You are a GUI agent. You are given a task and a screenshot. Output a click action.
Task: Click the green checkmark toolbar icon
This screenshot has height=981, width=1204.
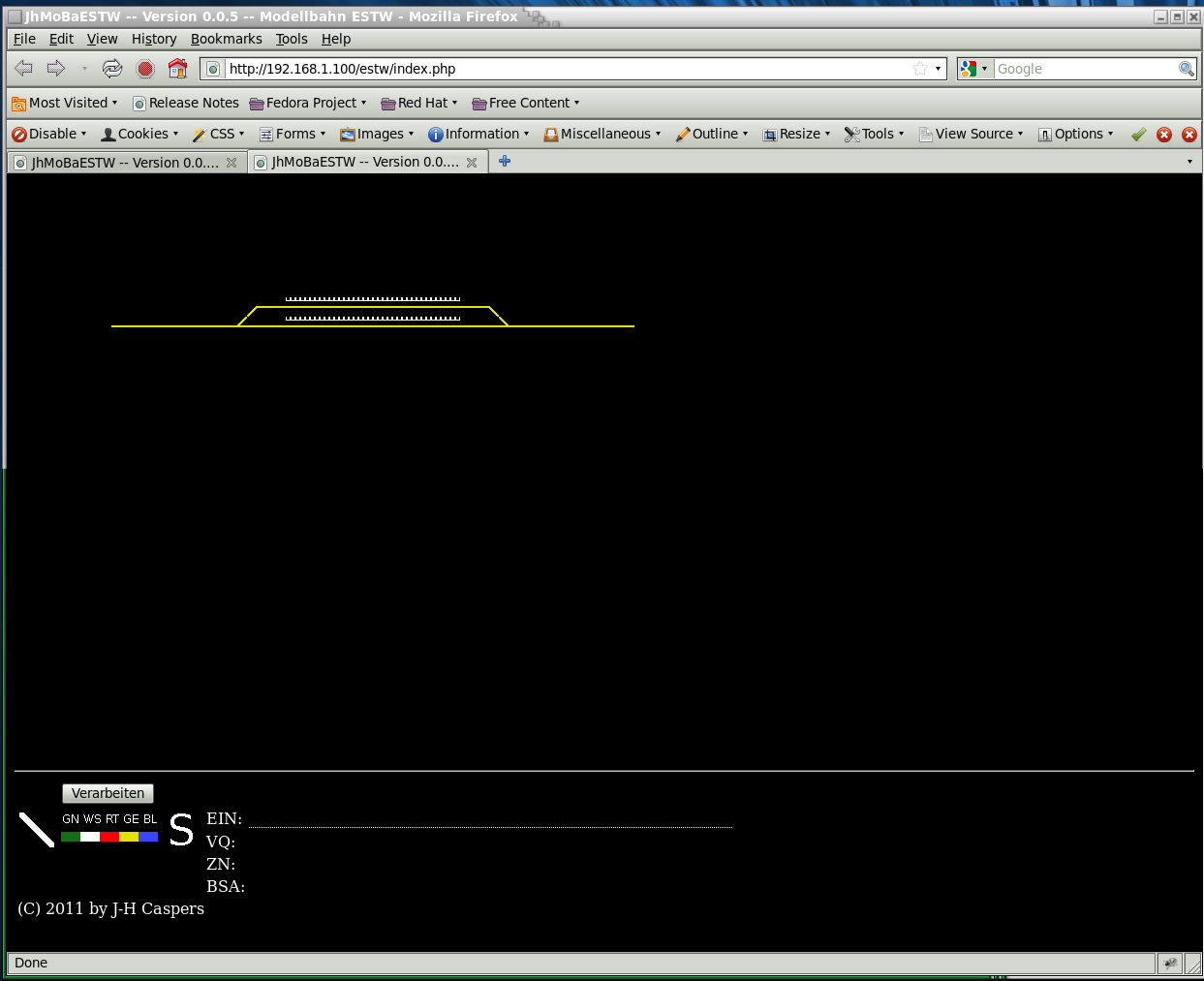tap(1139, 135)
